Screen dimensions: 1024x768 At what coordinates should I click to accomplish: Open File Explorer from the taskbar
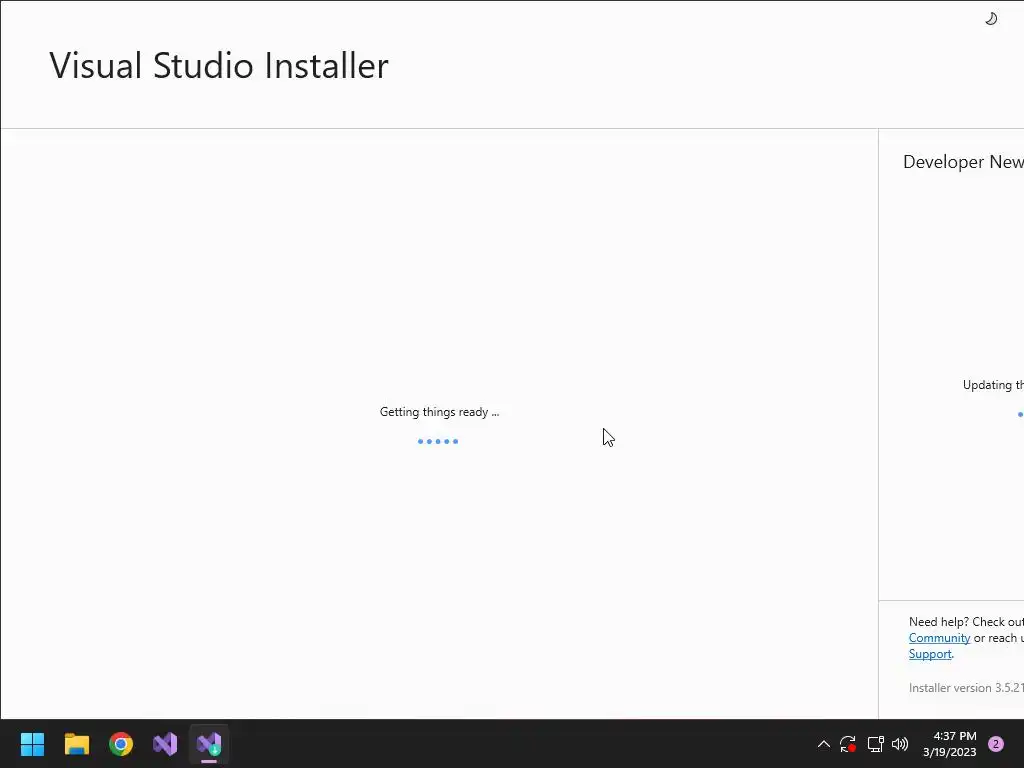pyautogui.click(x=76, y=744)
